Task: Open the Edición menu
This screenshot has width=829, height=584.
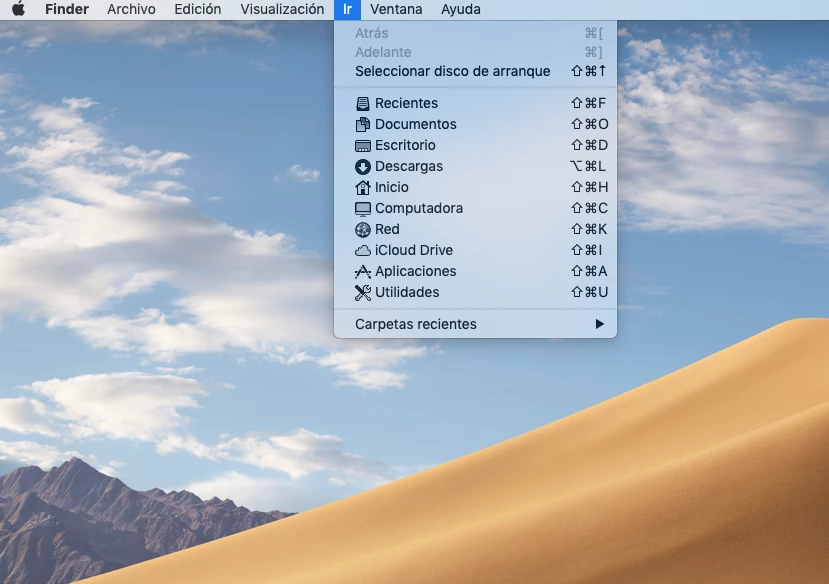Action: point(198,9)
